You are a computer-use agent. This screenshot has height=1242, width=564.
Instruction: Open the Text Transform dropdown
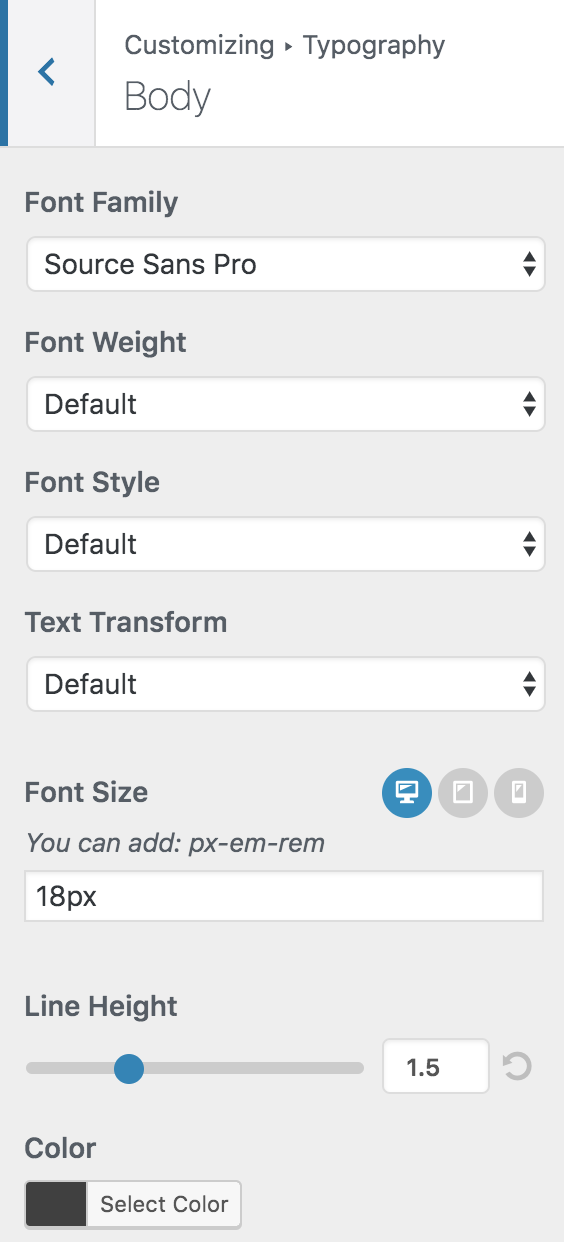(285, 684)
